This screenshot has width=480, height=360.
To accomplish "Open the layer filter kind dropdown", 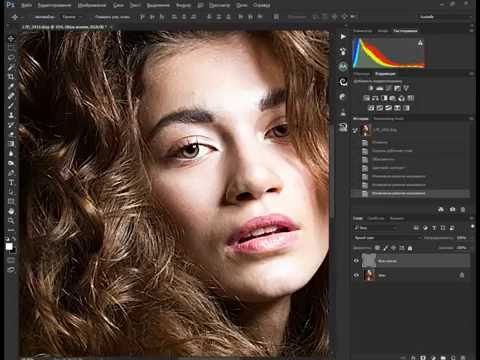I will (x=375, y=228).
